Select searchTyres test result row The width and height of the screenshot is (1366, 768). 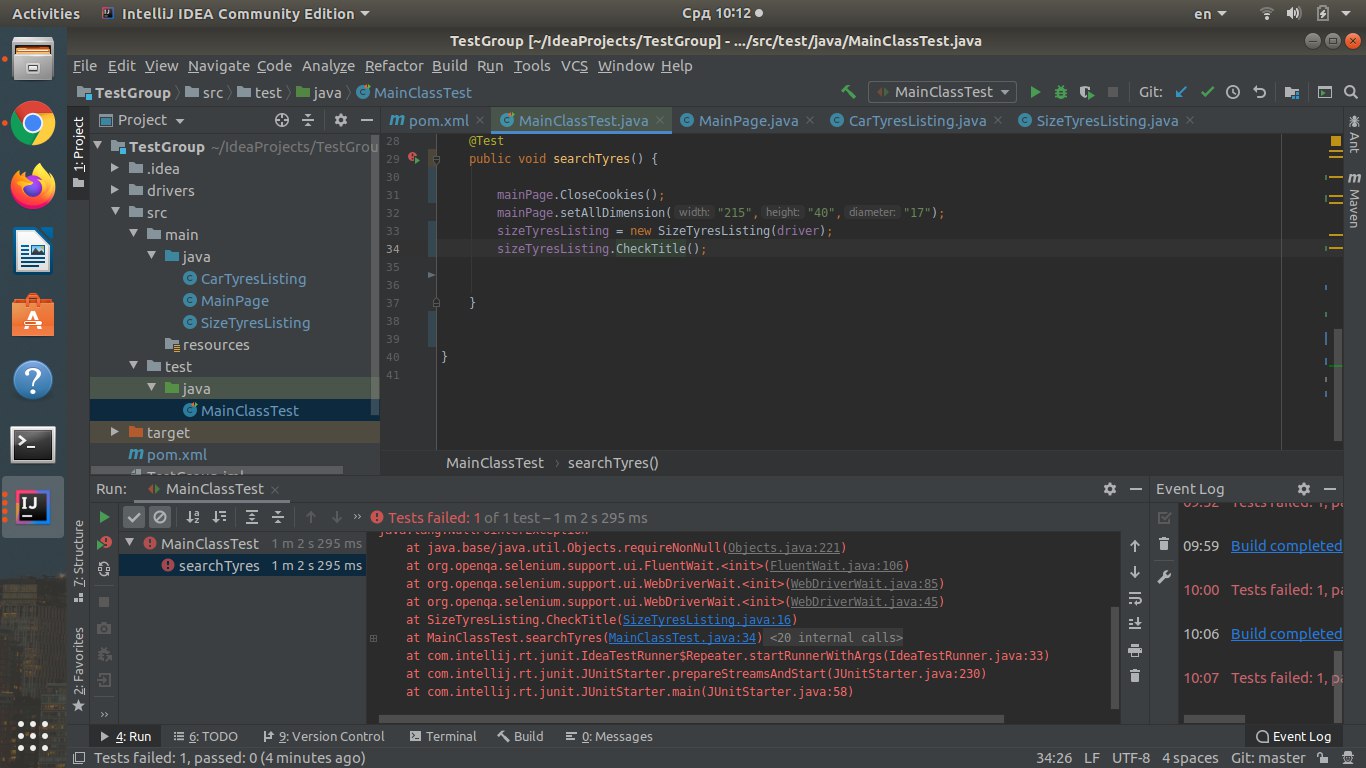click(243, 566)
